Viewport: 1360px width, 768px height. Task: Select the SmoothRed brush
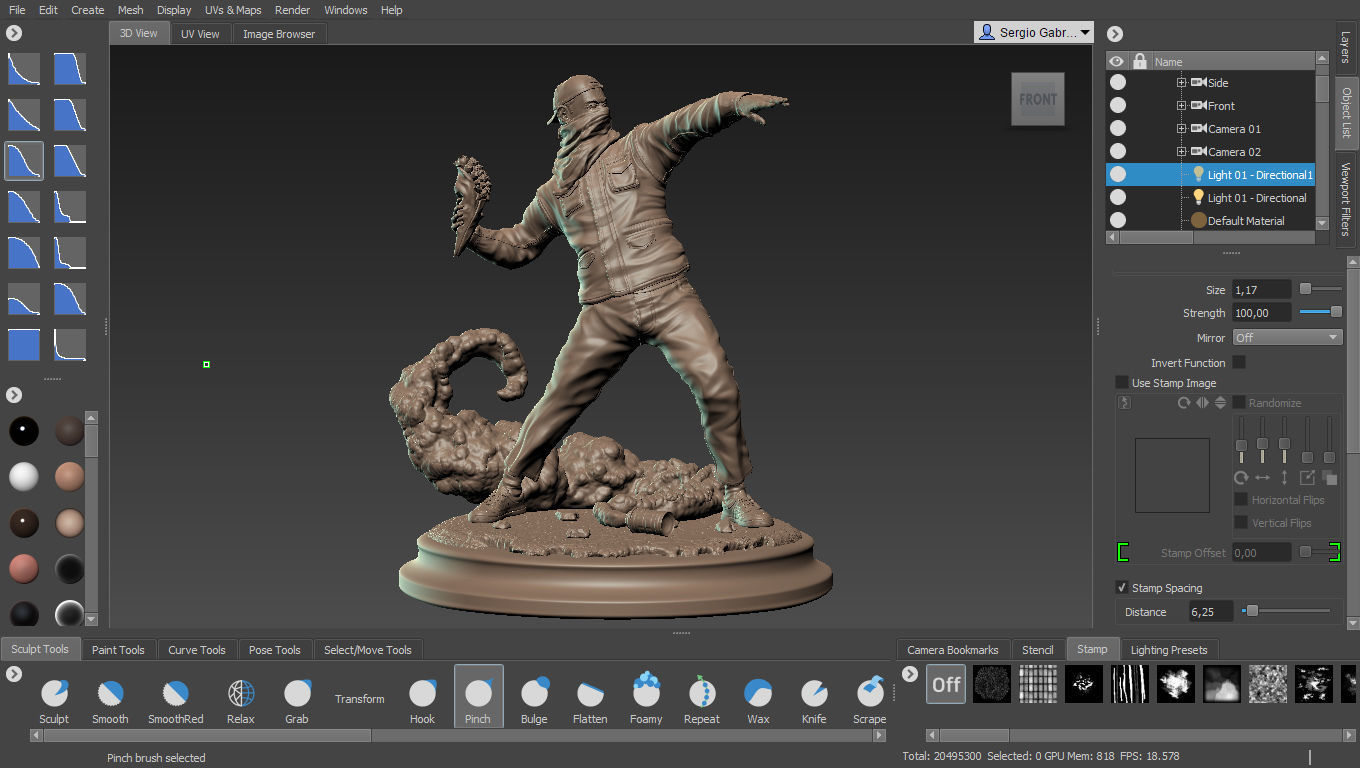[175, 698]
